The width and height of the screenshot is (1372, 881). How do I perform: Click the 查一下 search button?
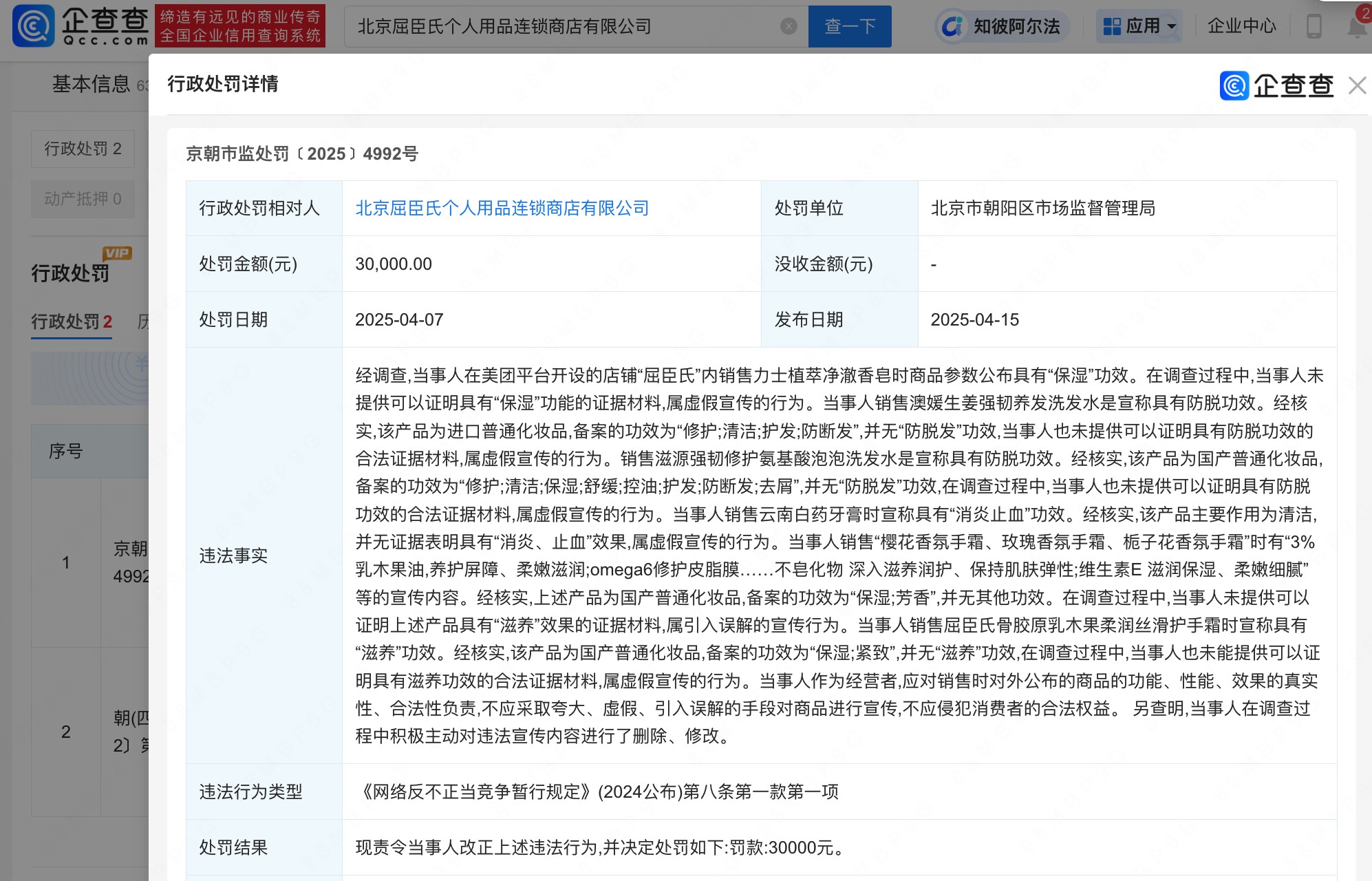[x=849, y=27]
